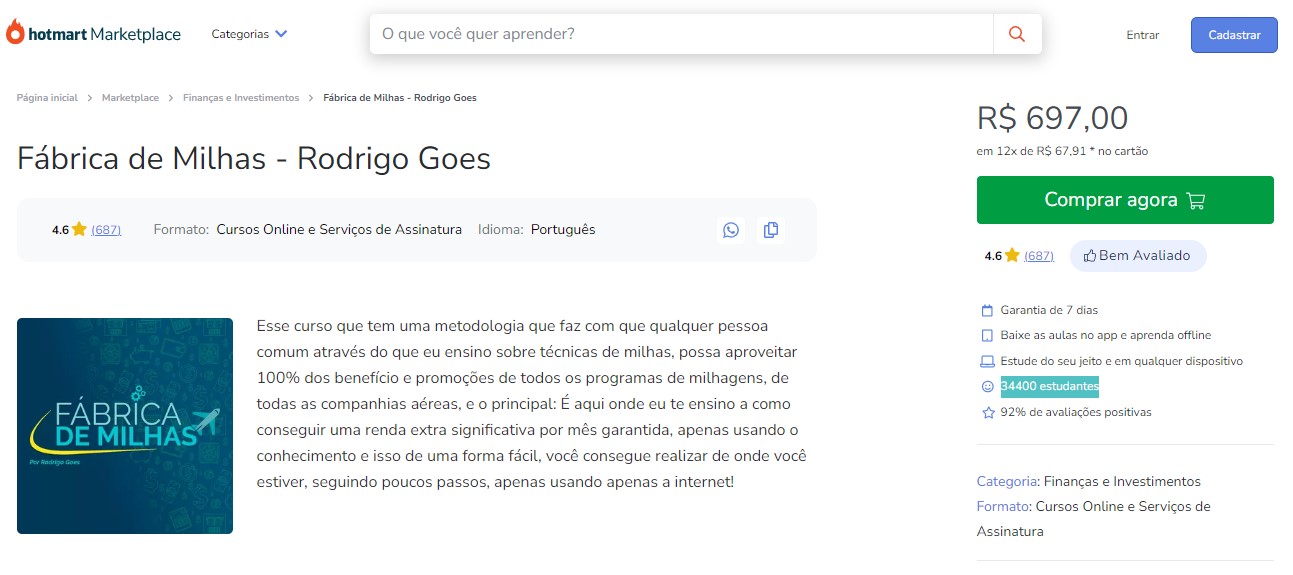Click the smiley icon beside 34400 estudantes
The height and width of the screenshot is (575, 1293).
point(988,387)
